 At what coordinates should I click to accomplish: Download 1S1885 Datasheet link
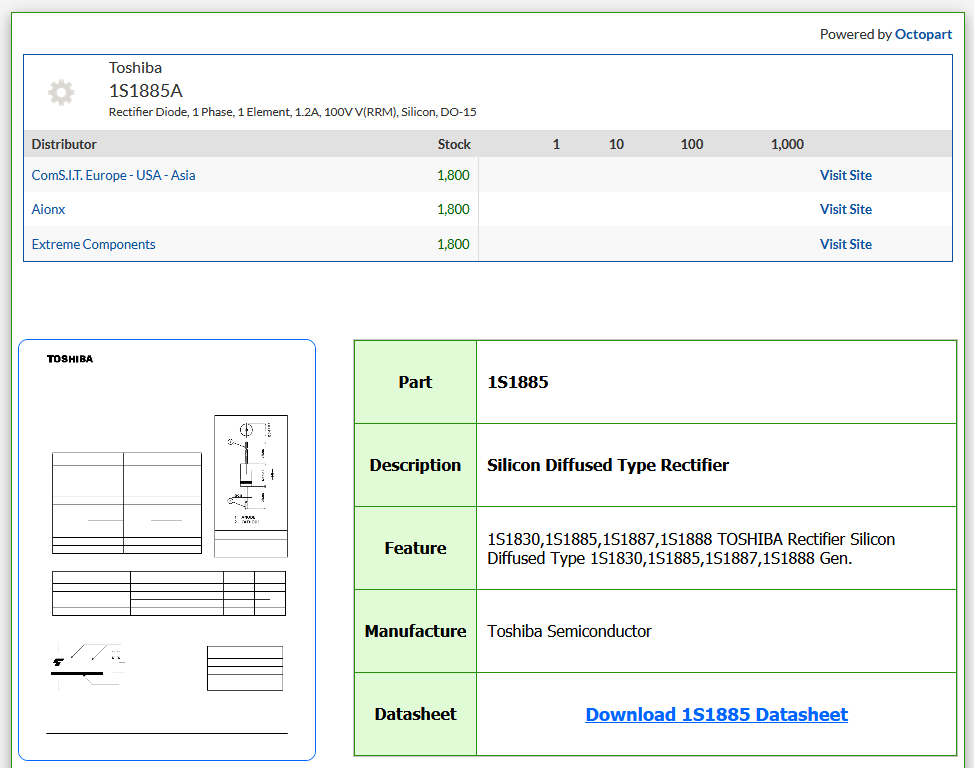[716, 715]
